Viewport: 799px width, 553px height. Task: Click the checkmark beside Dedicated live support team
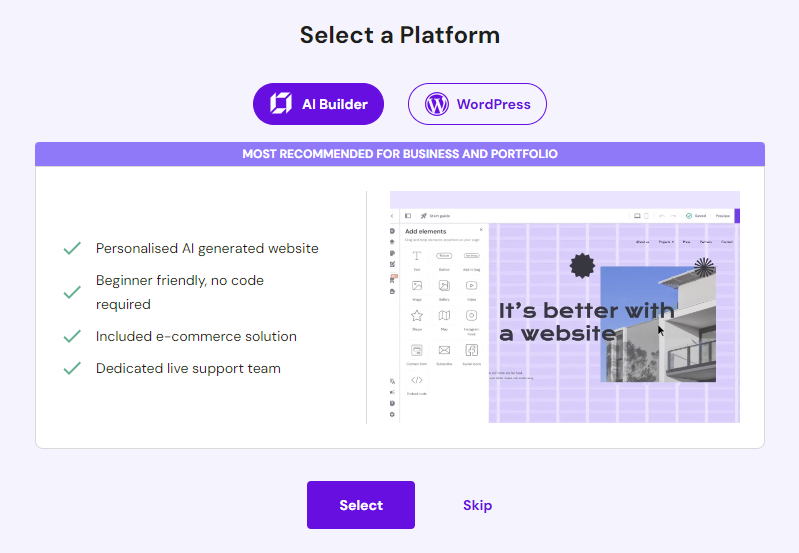(72, 368)
